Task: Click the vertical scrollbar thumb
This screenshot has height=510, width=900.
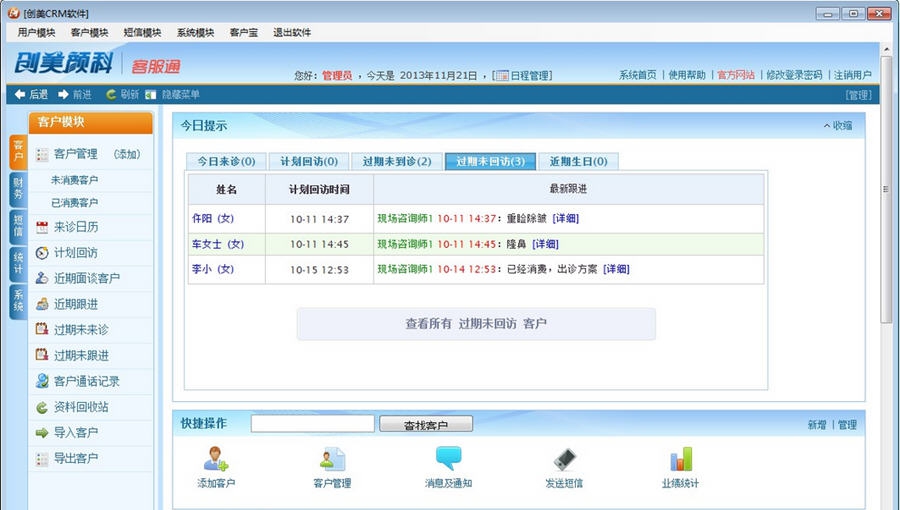Action: [x=886, y=189]
